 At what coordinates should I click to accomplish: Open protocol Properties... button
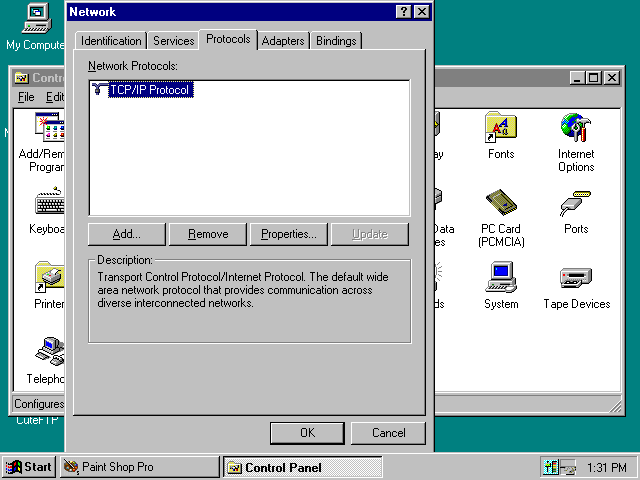[x=289, y=234]
